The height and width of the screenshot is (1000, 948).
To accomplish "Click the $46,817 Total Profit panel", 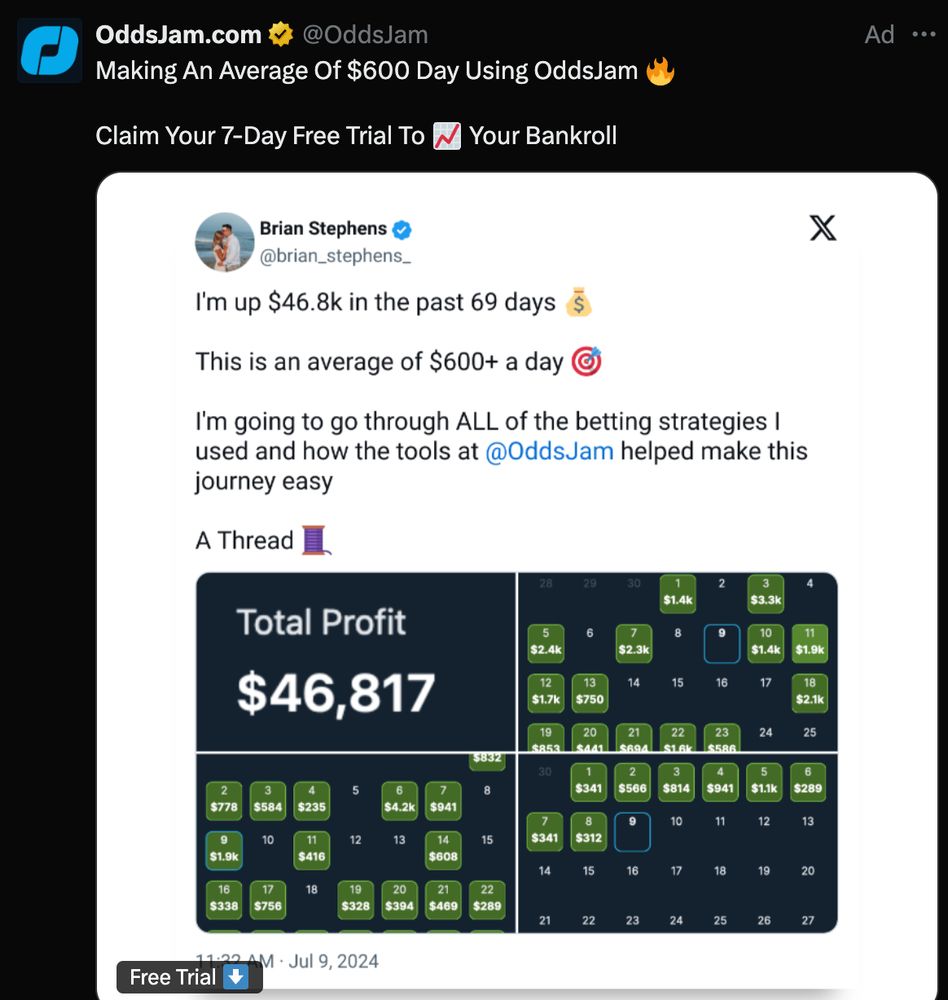I will (356, 662).
